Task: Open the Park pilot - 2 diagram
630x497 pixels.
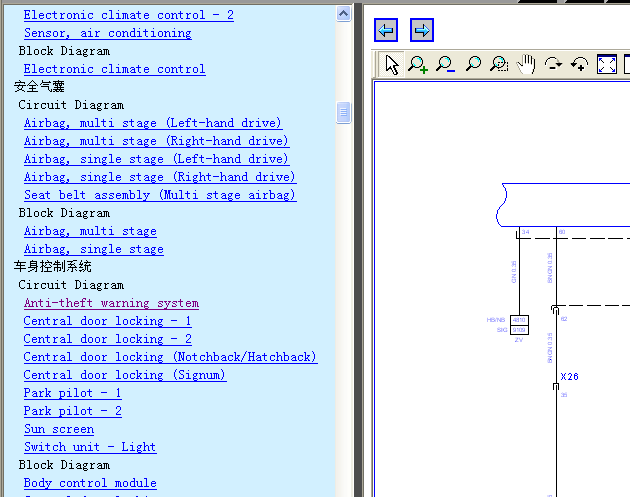Action: pyautogui.click(x=72, y=411)
